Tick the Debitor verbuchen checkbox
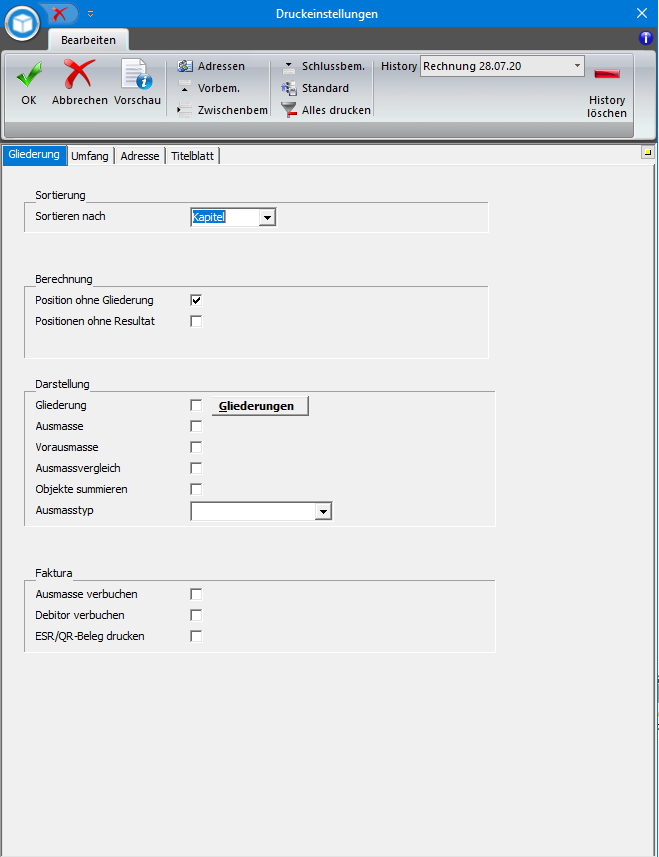This screenshot has width=659, height=857. tap(196, 615)
